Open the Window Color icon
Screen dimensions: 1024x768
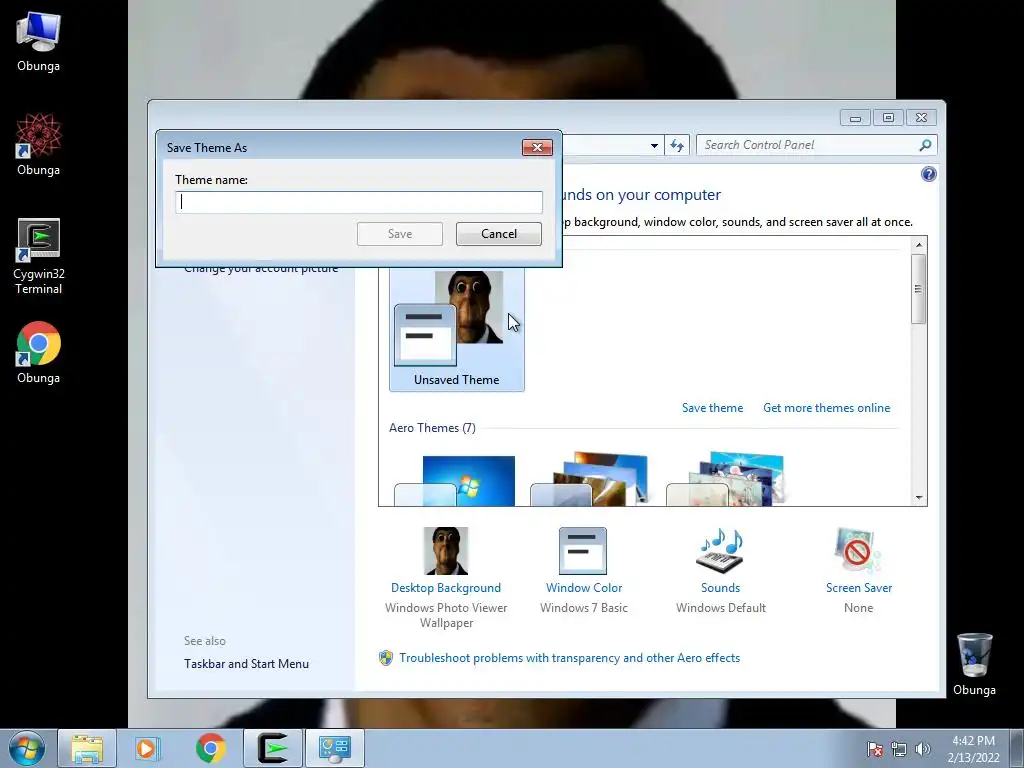(583, 551)
